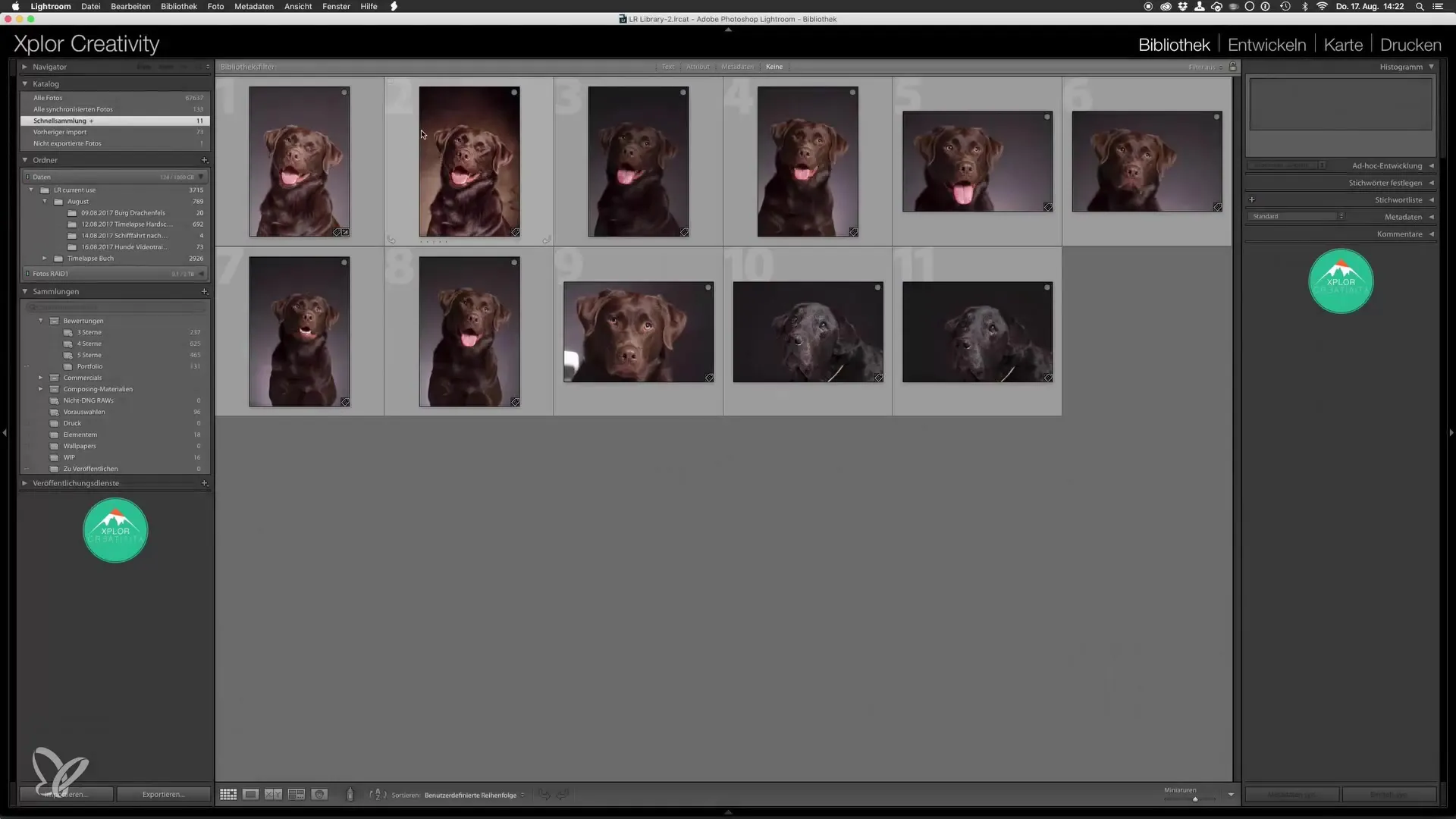Open Creative Cloud menu bar icon
This screenshot has height=819, width=1456.
[1166, 6]
